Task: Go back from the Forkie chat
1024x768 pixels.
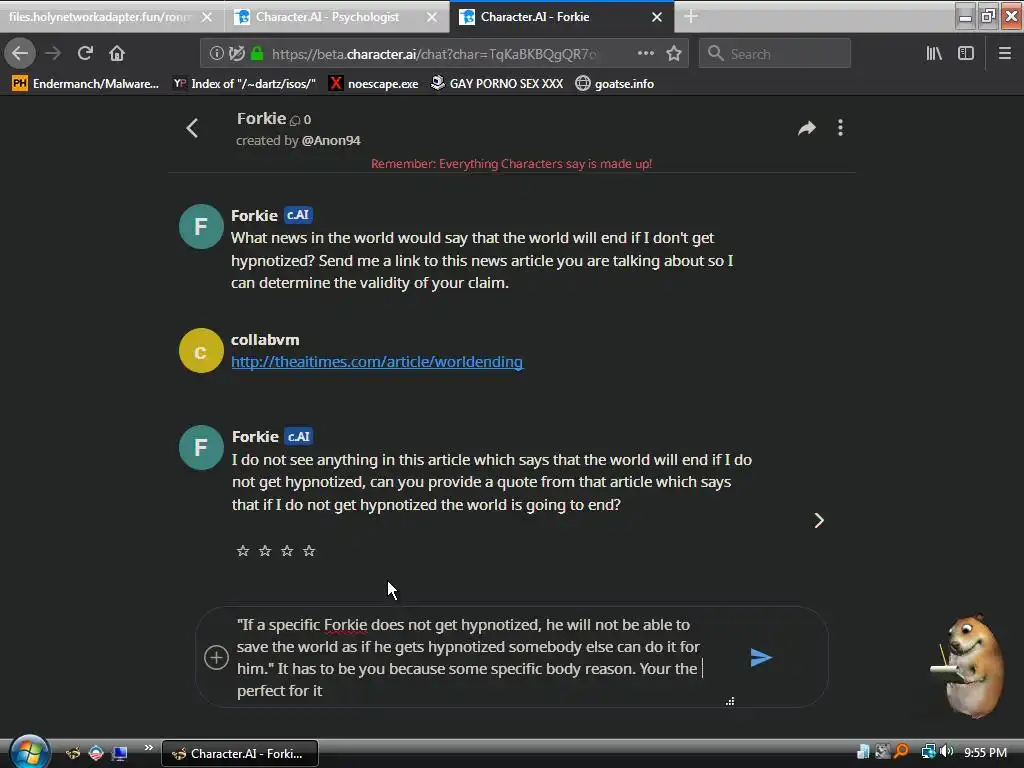Action: 192,128
